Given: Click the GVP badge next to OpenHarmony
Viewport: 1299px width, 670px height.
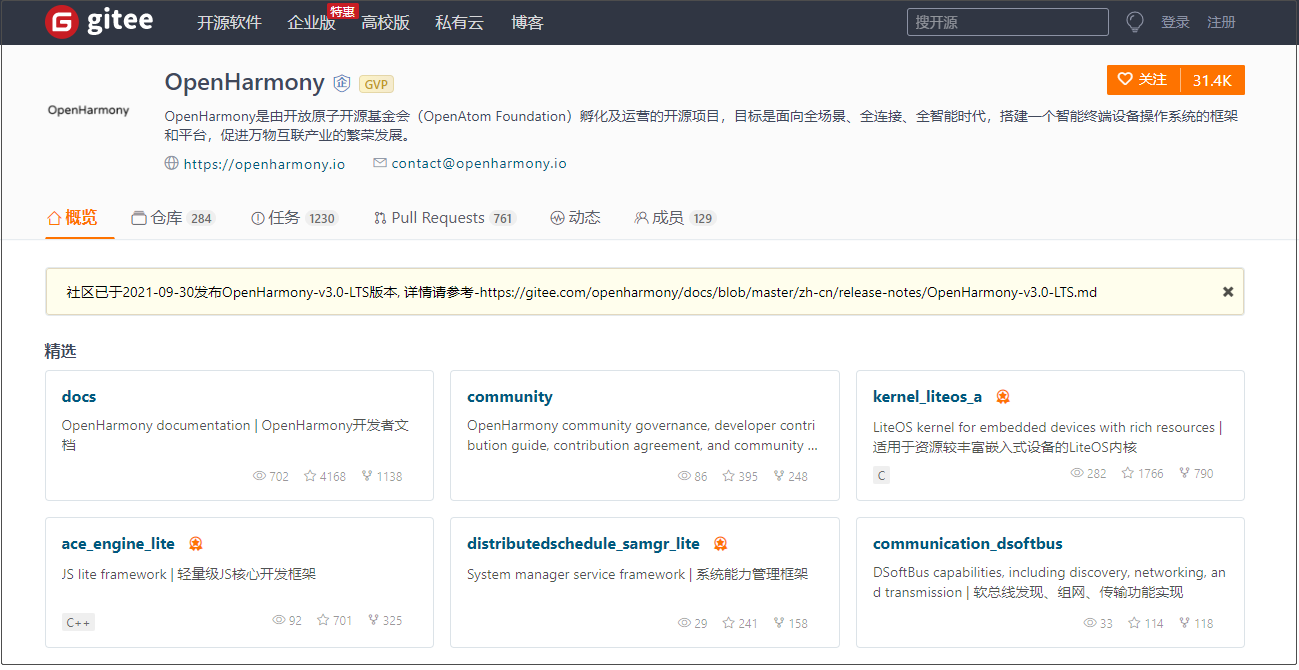Looking at the screenshot, I should (x=376, y=84).
